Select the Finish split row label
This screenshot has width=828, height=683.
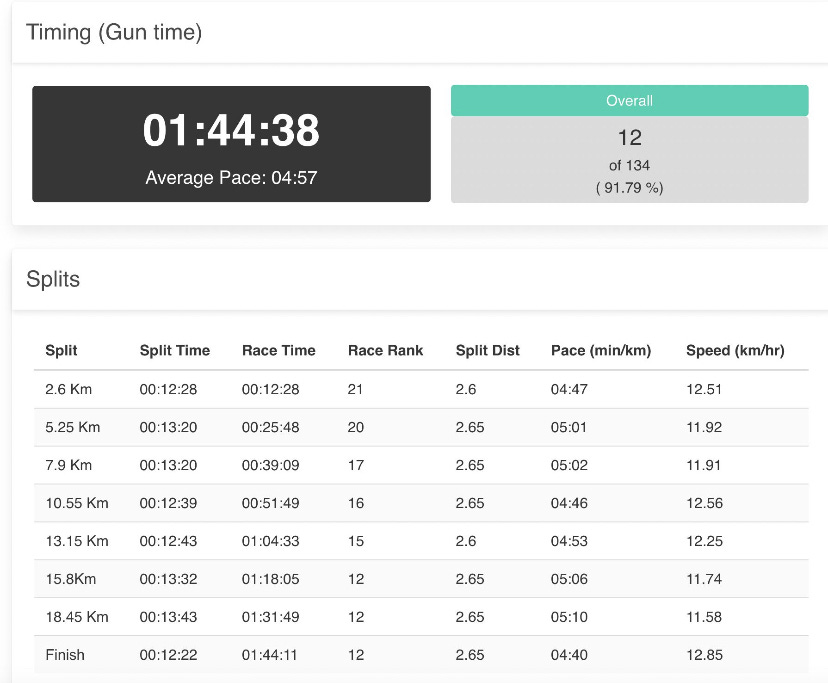pyautogui.click(x=65, y=656)
